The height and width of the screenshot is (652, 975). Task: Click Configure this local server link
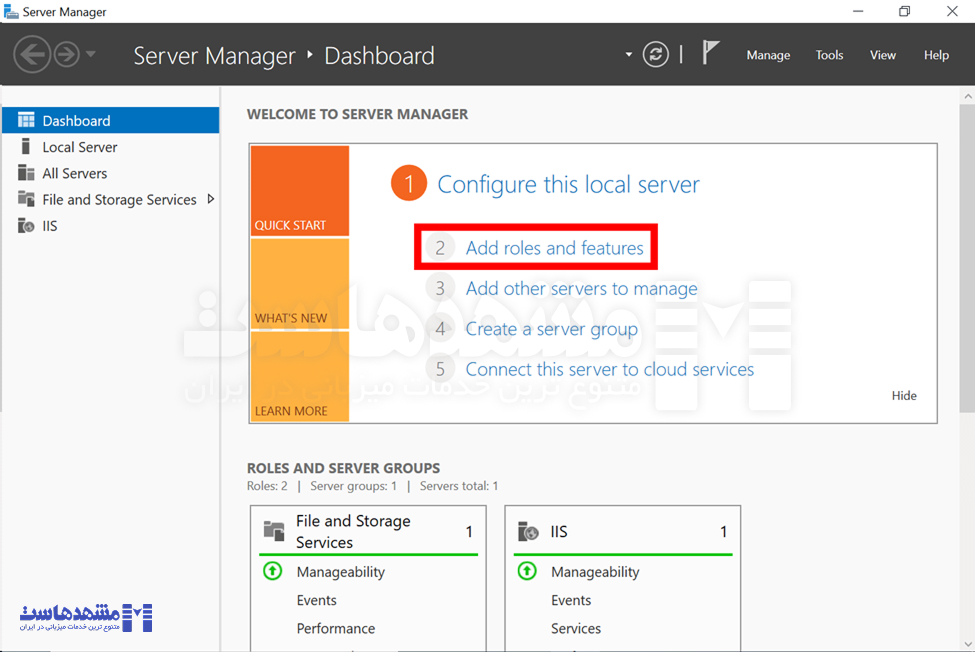(568, 185)
